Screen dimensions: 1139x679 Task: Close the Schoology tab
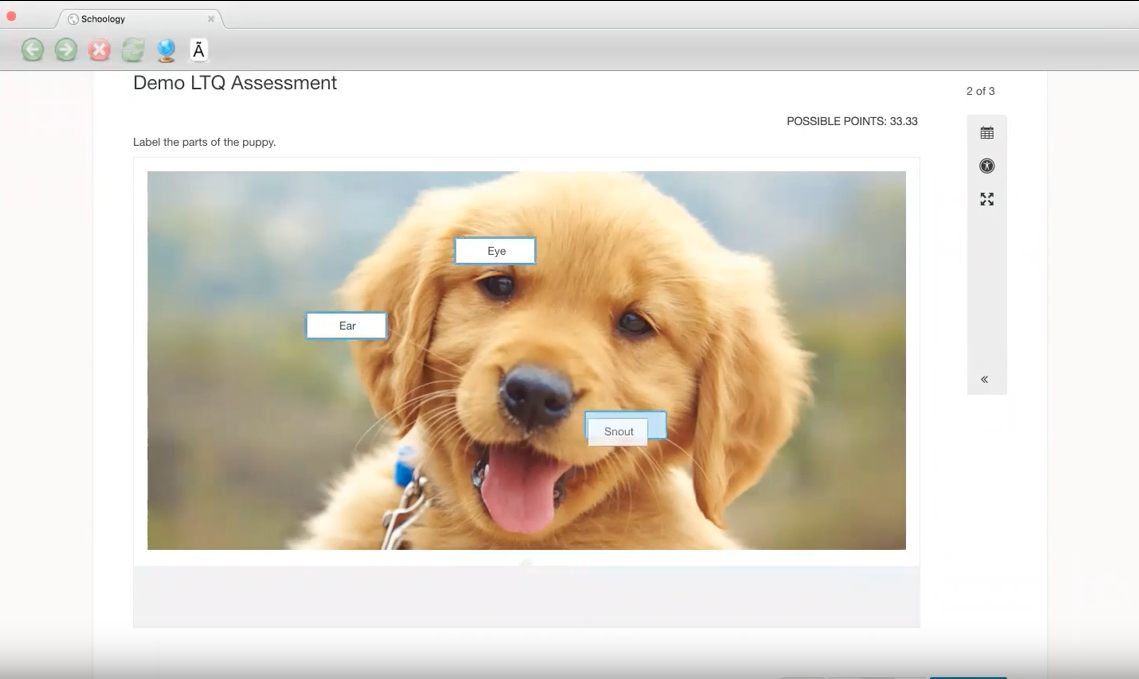[x=211, y=19]
